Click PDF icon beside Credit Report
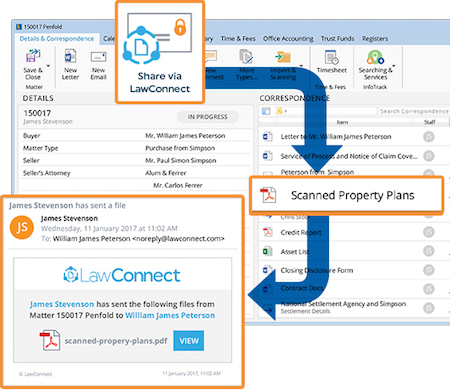 click(268, 232)
